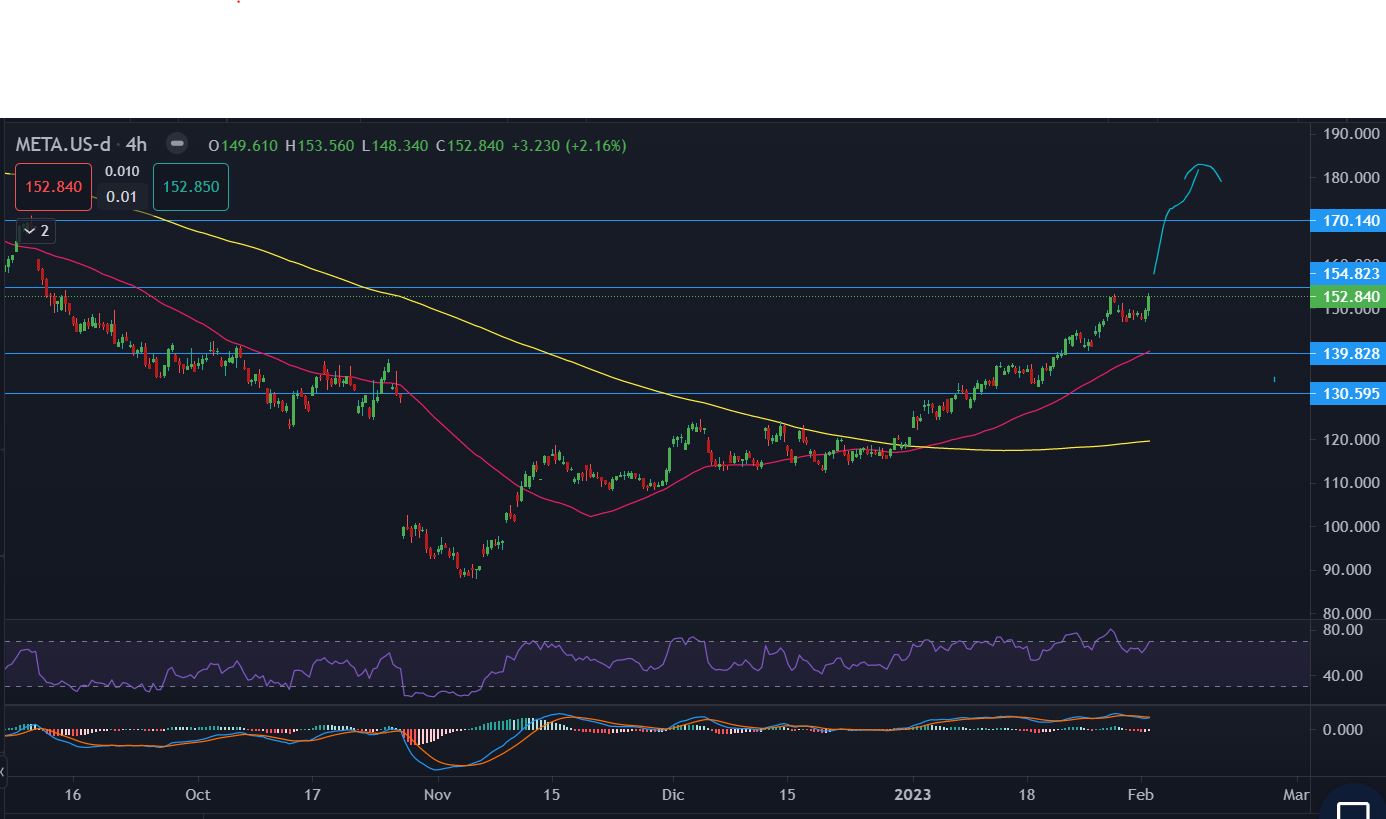1386x819 pixels.
Task: Click the 15 label between Dic and 2023
Action: [x=788, y=795]
